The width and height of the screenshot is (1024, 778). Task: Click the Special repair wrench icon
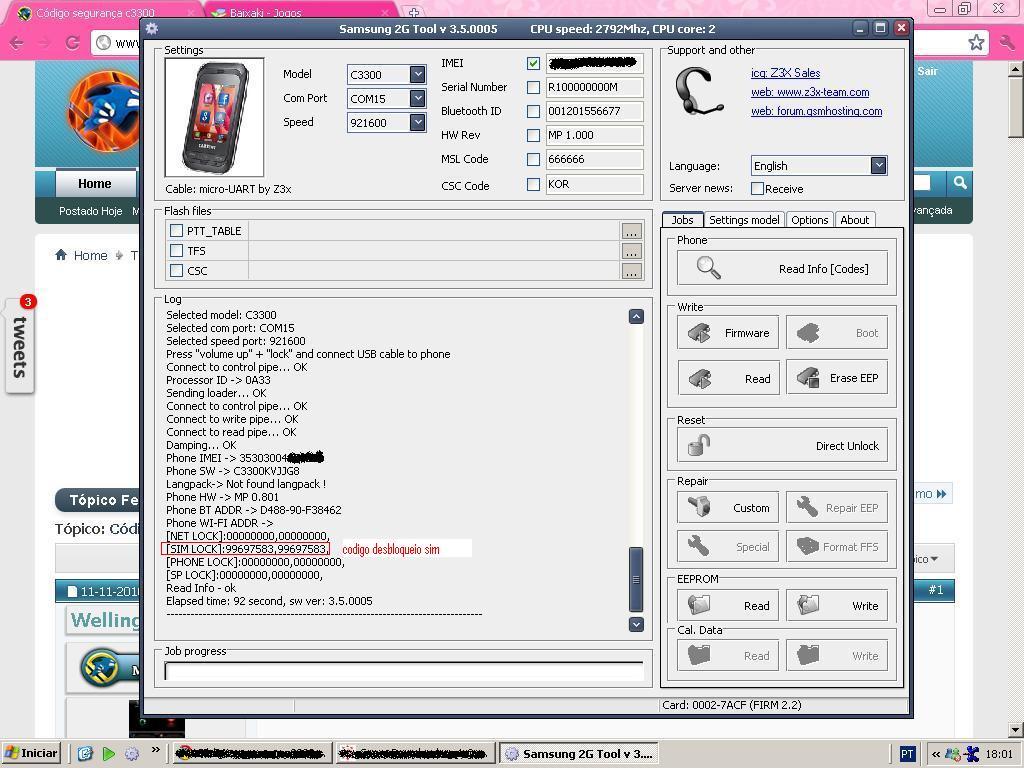(x=699, y=546)
